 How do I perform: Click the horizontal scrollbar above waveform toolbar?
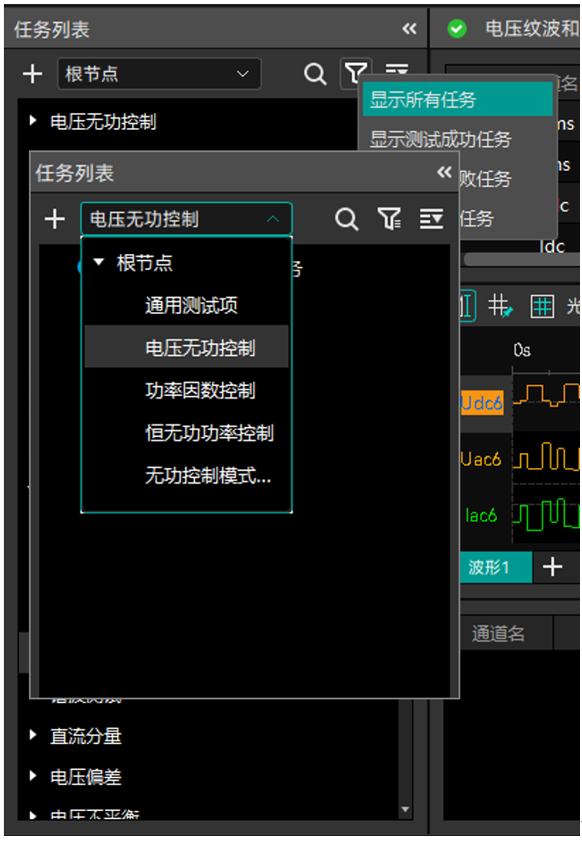click(x=520, y=260)
